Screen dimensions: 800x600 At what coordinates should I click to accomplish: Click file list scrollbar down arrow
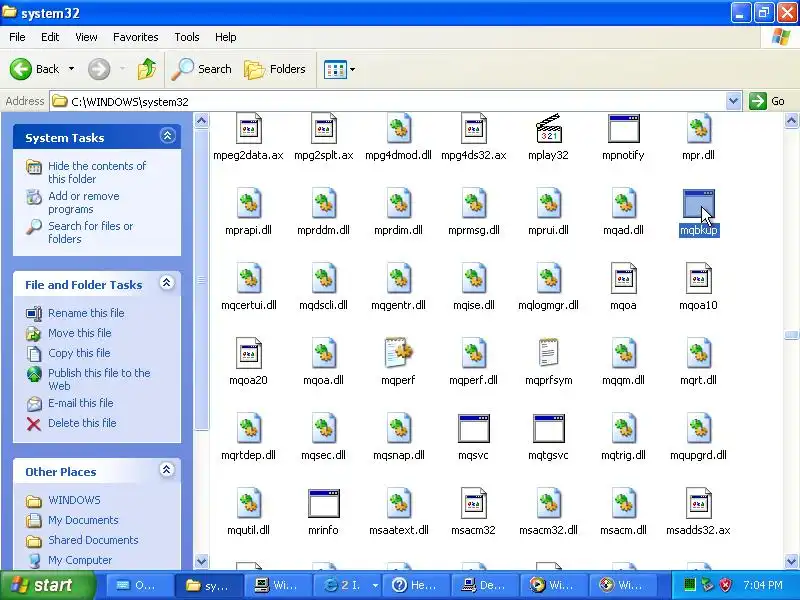[791, 561]
